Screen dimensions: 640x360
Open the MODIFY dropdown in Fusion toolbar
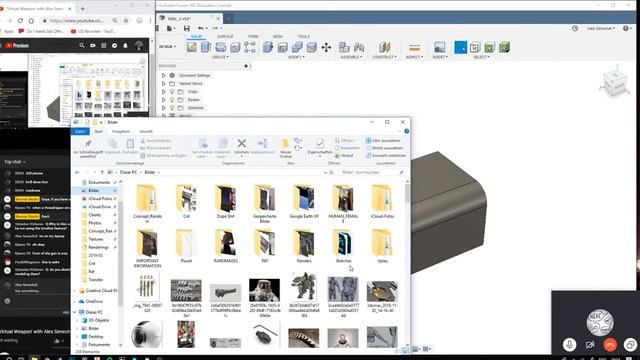coord(296,57)
